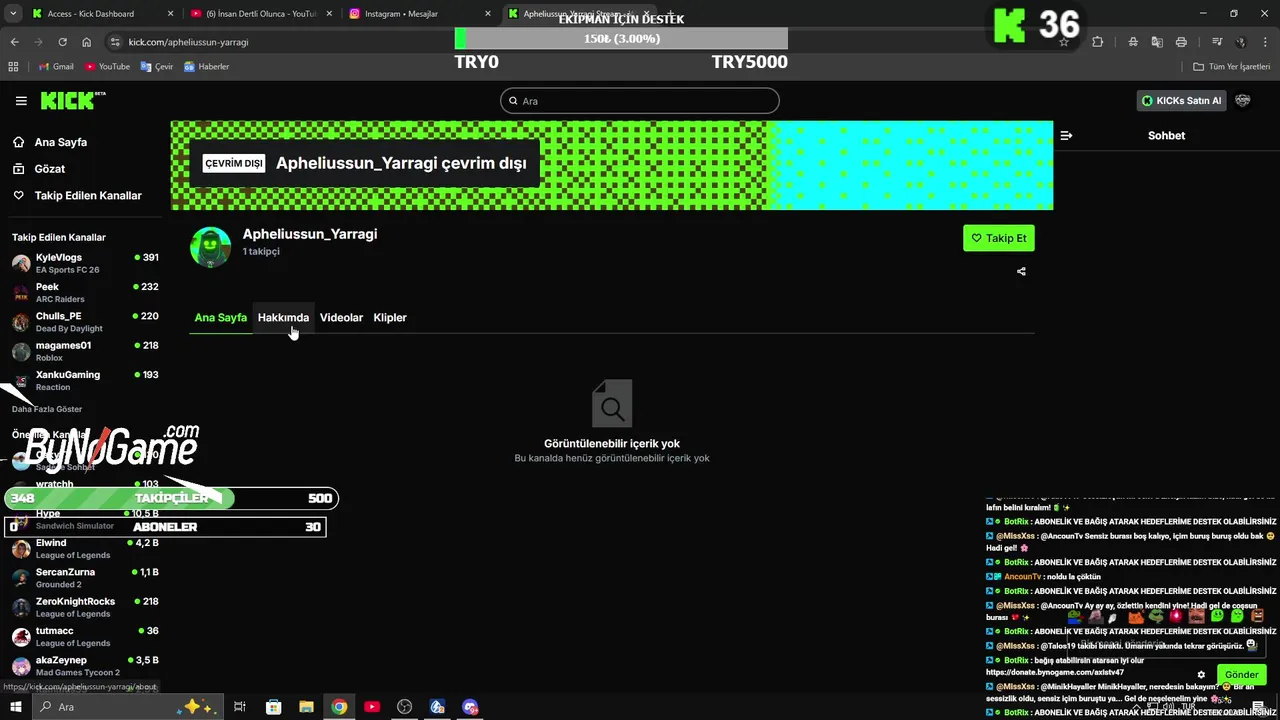Open Chulls_PE channel in sidebar
The height and width of the screenshot is (720, 1280).
(x=85, y=321)
